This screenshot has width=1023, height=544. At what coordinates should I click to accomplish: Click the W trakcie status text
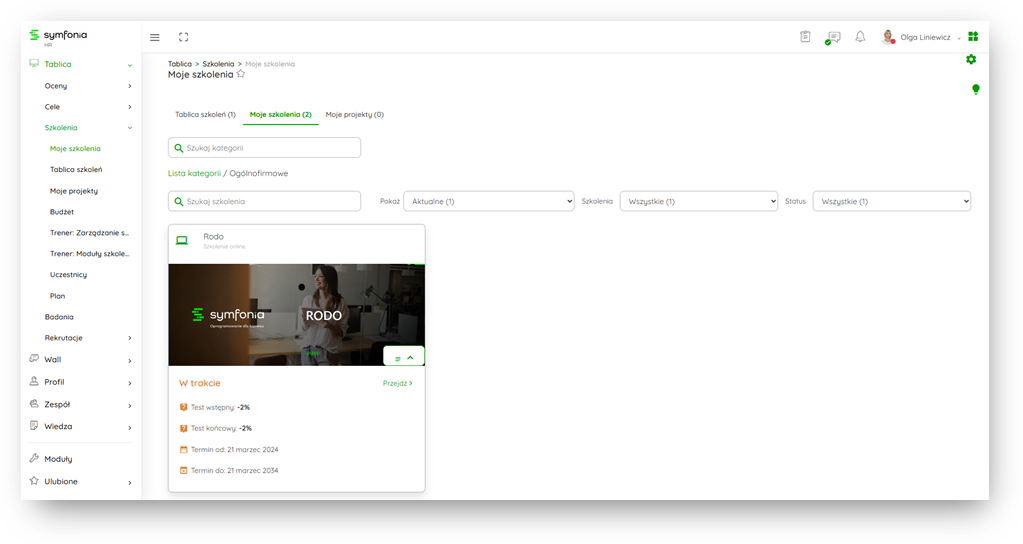[200, 383]
